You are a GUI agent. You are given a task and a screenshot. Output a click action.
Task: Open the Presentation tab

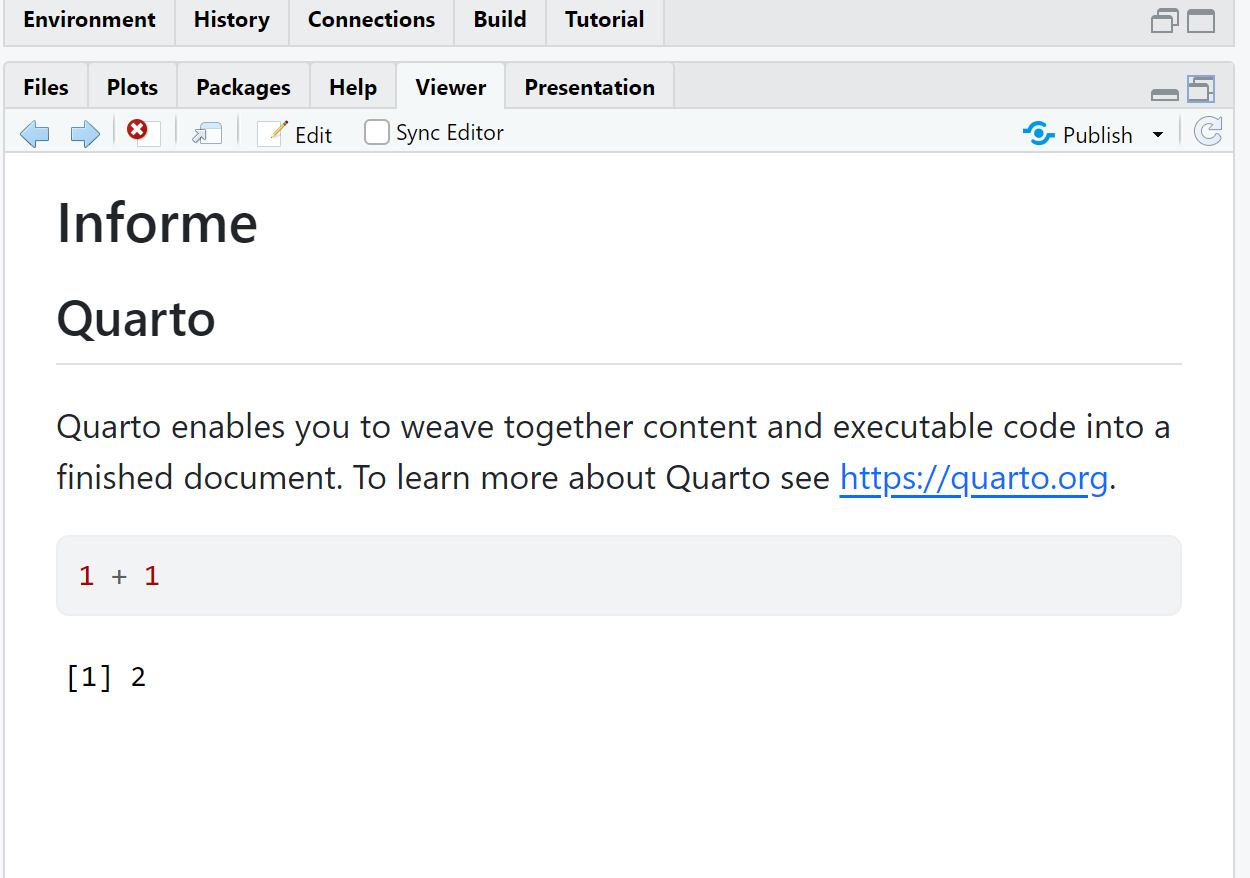click(x=589, y=87)
